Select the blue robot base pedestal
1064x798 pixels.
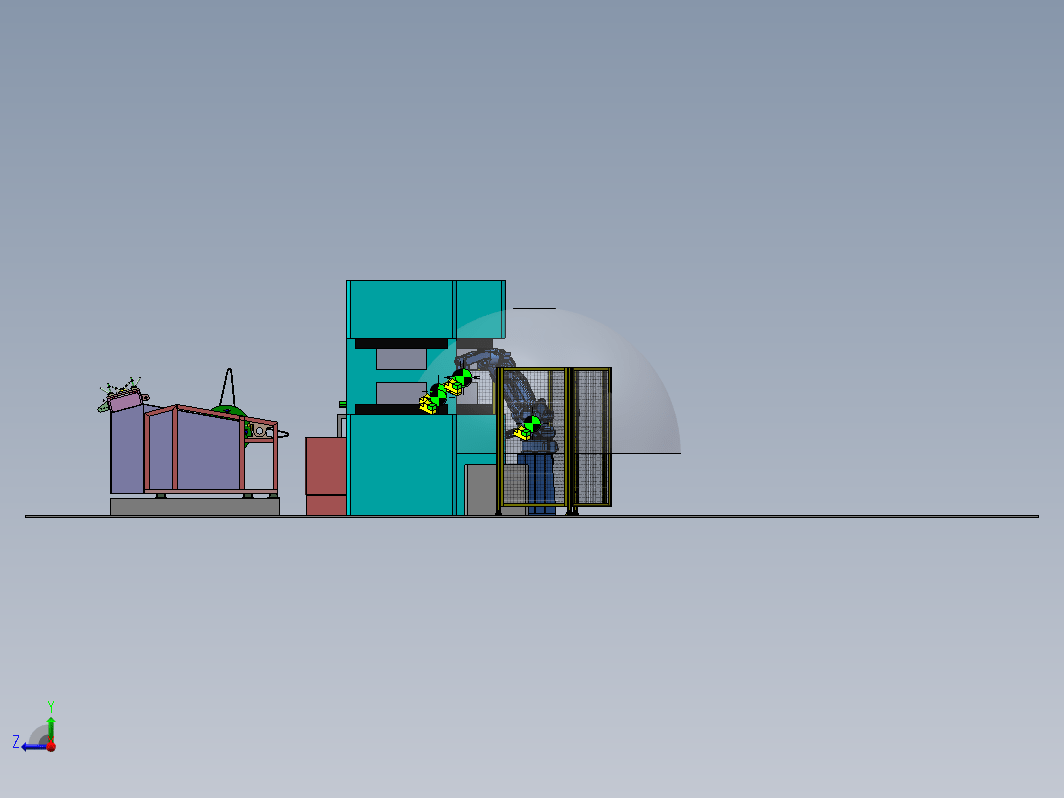[x=541, y=483]
